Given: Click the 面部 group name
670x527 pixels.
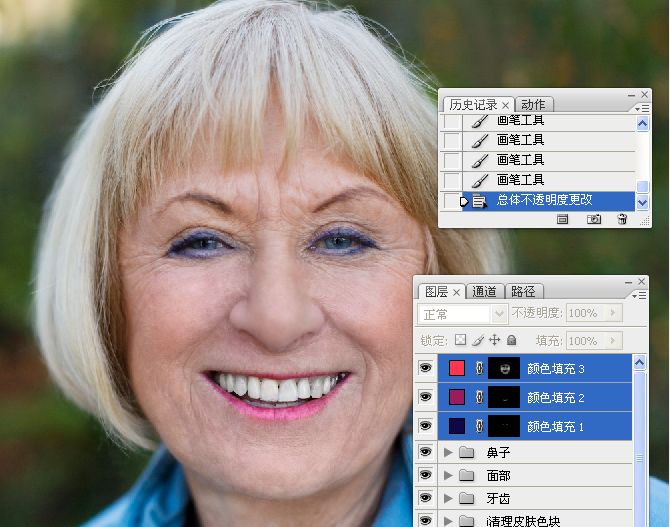Looking at the screenshot, I should click(498, 476).
